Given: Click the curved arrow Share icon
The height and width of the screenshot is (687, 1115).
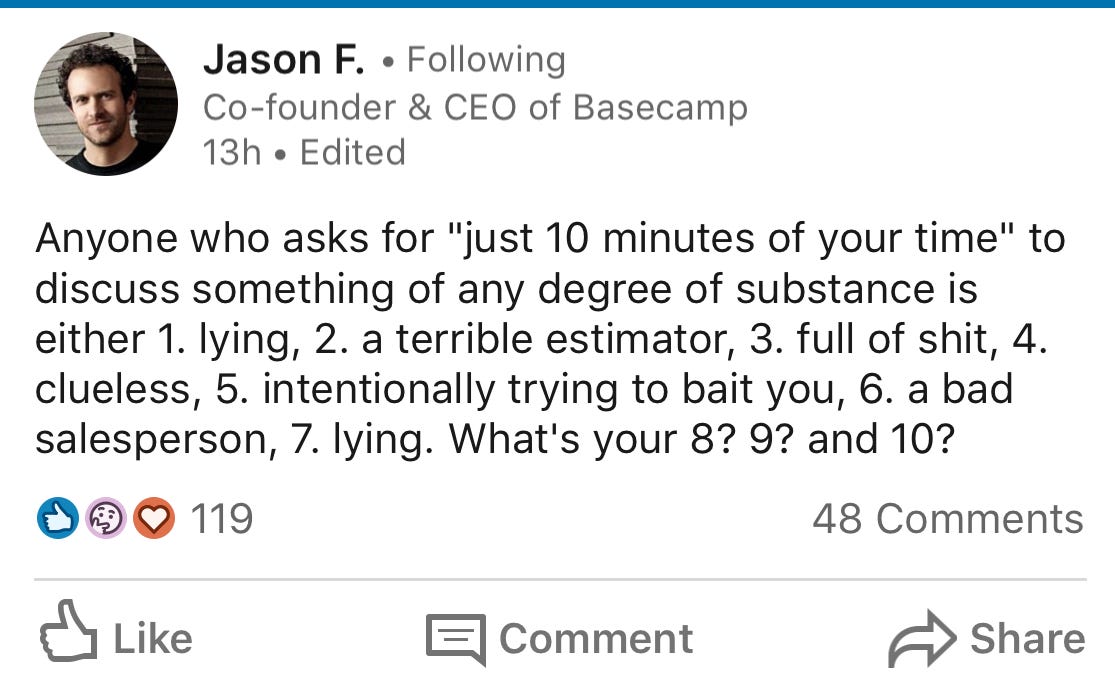Looking at the screenshot, I should click(923, 638).
